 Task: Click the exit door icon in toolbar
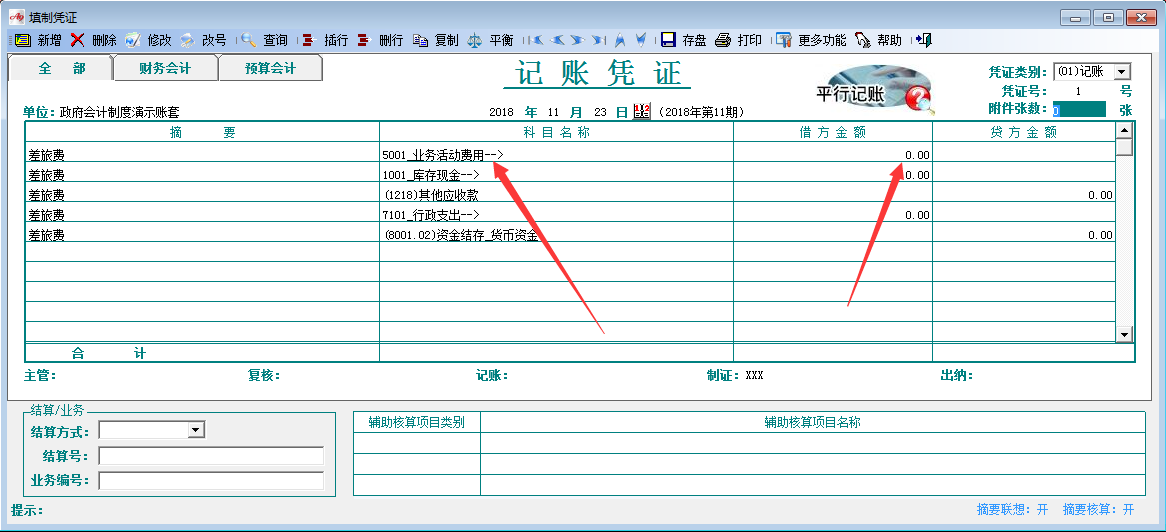coord(923,40)
